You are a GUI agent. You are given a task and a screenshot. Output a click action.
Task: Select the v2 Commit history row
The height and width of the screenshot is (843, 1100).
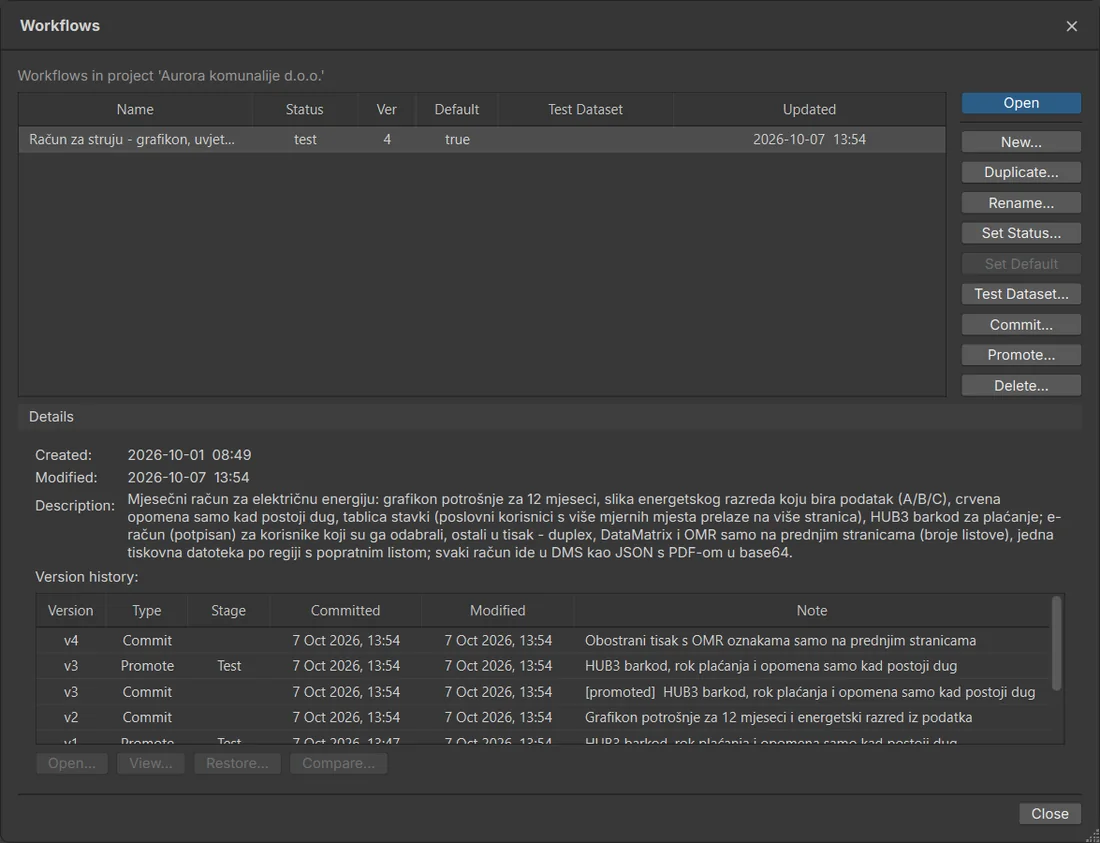point(543,717)
